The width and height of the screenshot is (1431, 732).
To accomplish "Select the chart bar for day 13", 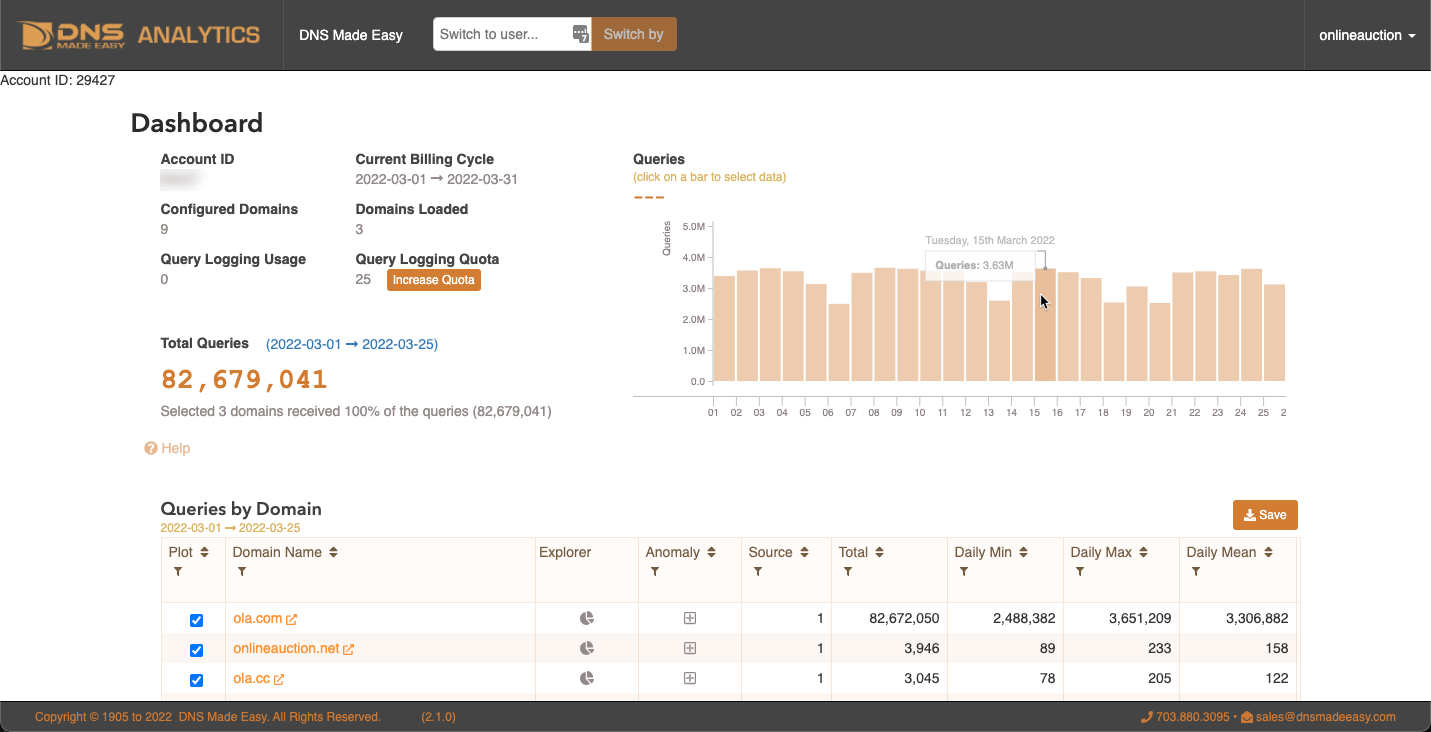I will 999,341.
